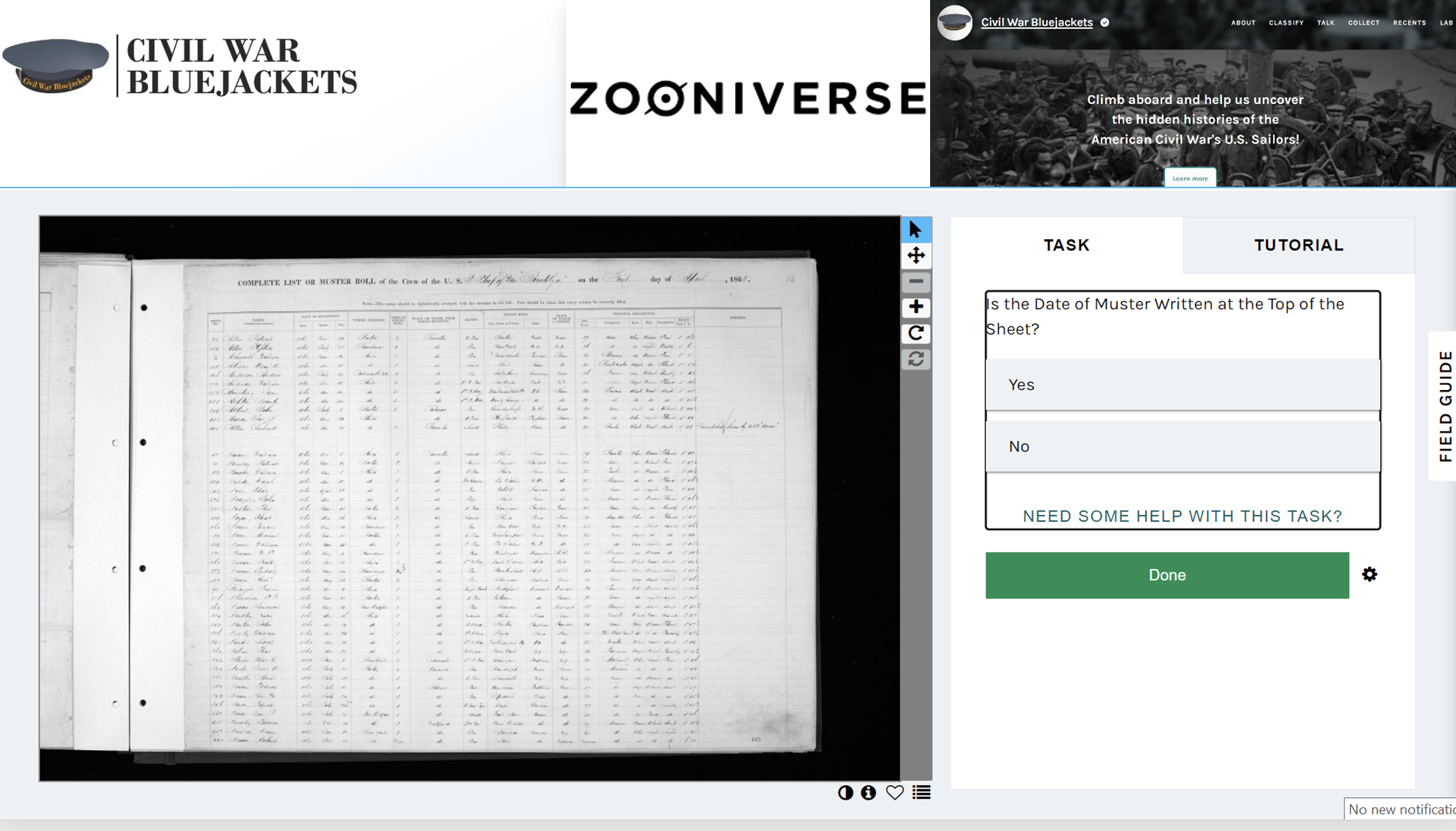Zoom out using the minus icon
This screenshot has width=1456, height=831.
[915, 282]
